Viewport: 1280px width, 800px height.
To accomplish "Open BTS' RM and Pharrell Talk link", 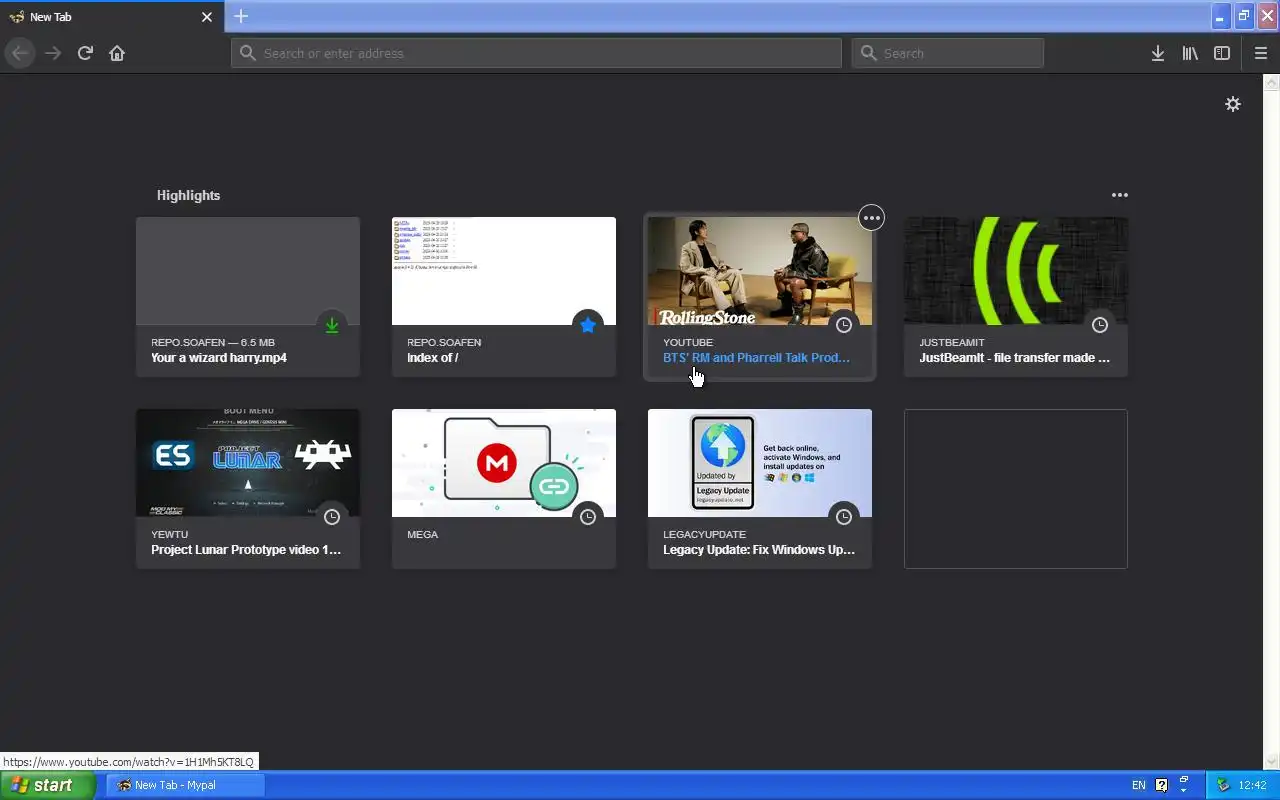I will pyautogui.click(x=756, y=358).
